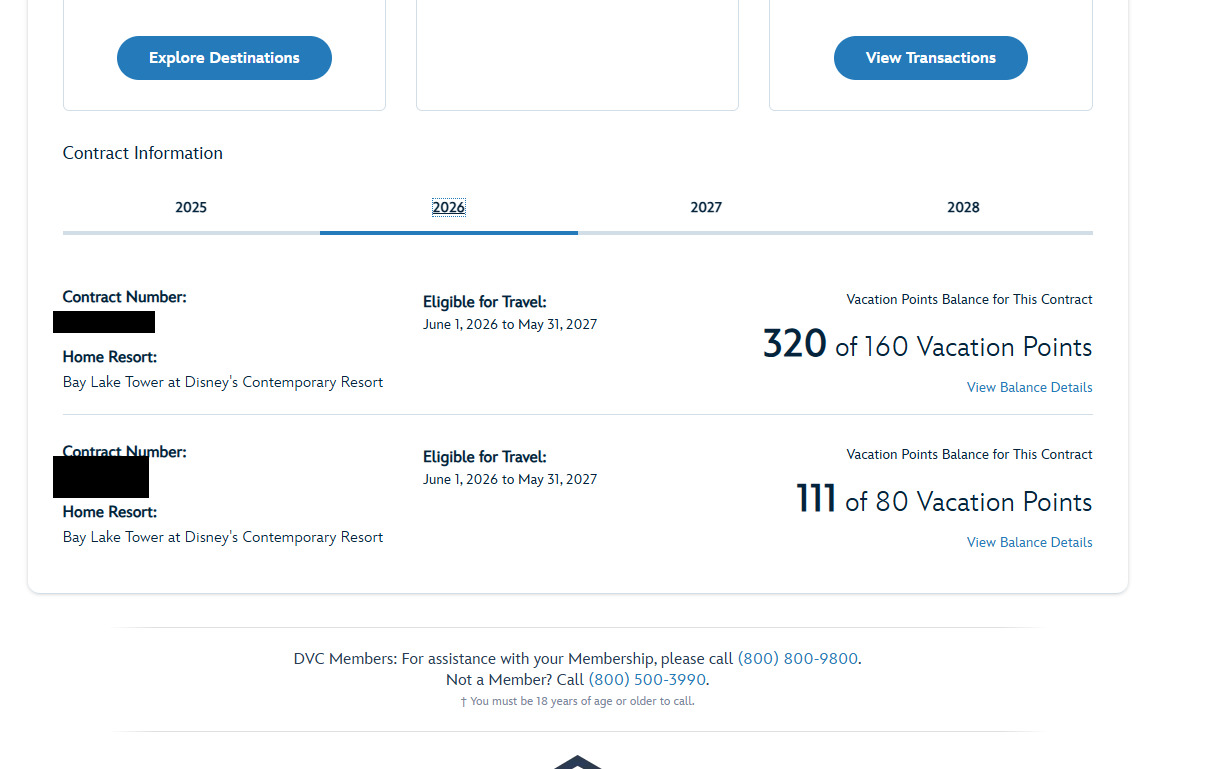The height and width of the screenshot is (769, 1210).
Task: Click the second contract's redacted contract number
Action: click(101, 477)
